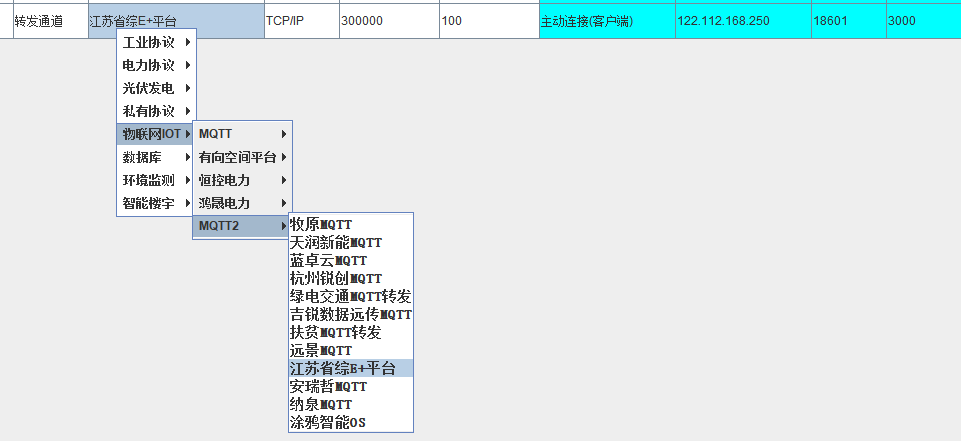Choose 涂鸦智能OS protocol
The width and height of the screenshot is (961, 441).
coord(351,422)
